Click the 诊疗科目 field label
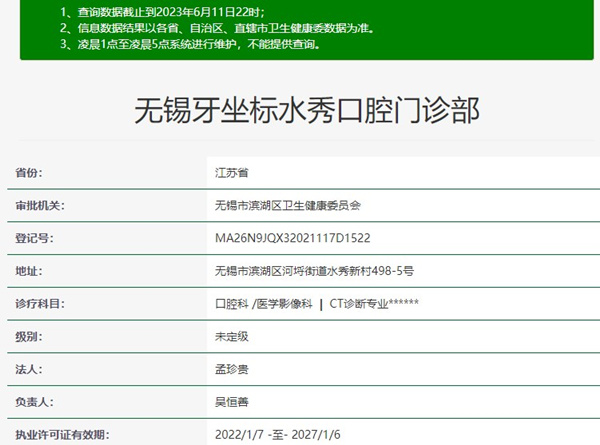600x445 pixels. (40, 304)
